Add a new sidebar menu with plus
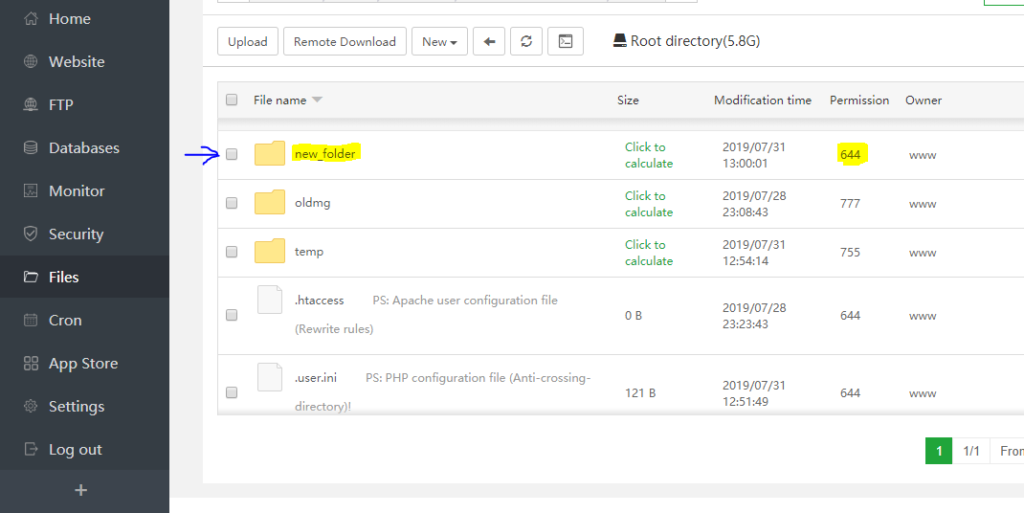 [x=81, y=490]
